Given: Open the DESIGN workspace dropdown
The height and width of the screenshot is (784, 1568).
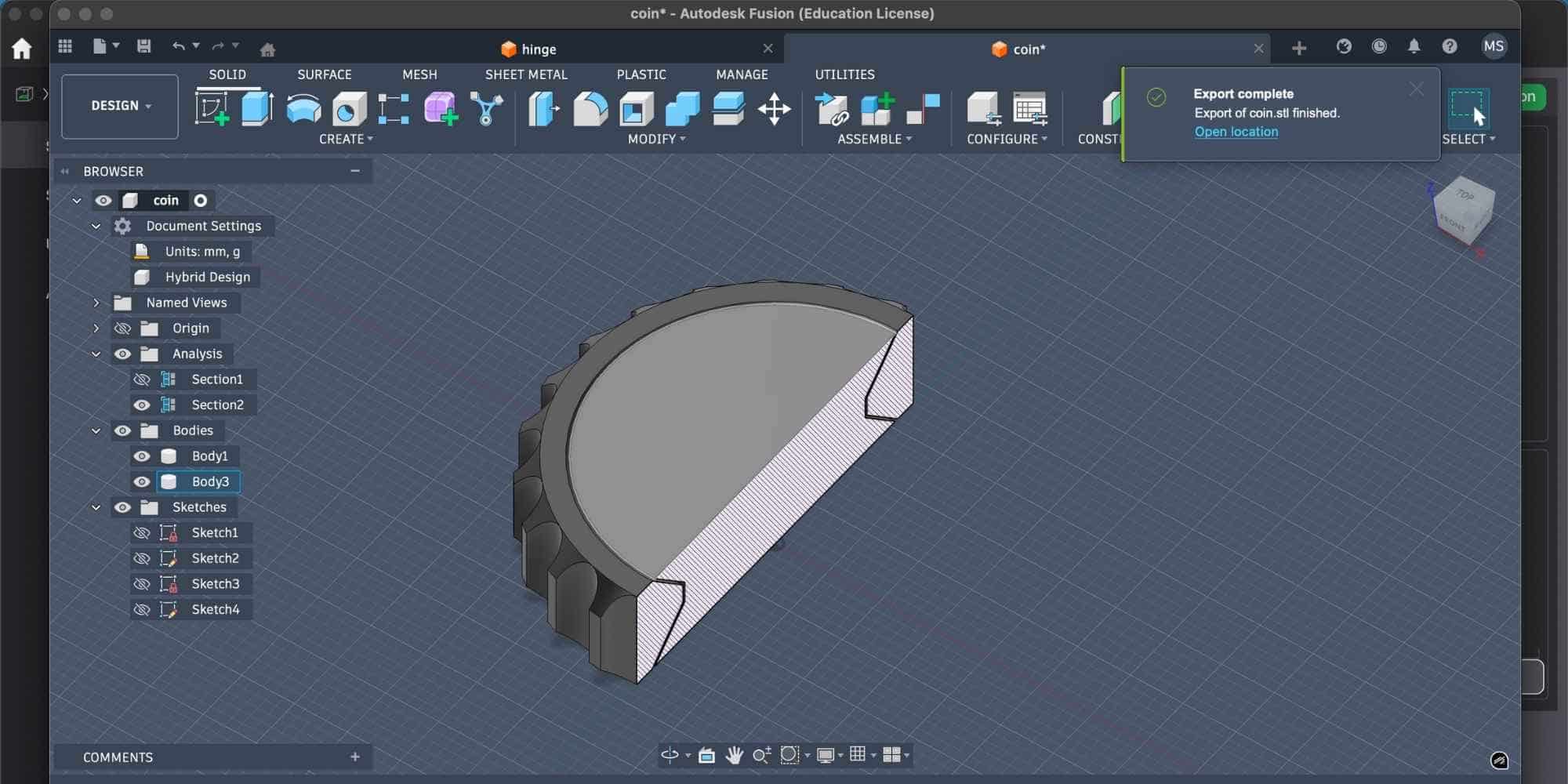Looking at the screenshot, I should [x=120, y=106].
